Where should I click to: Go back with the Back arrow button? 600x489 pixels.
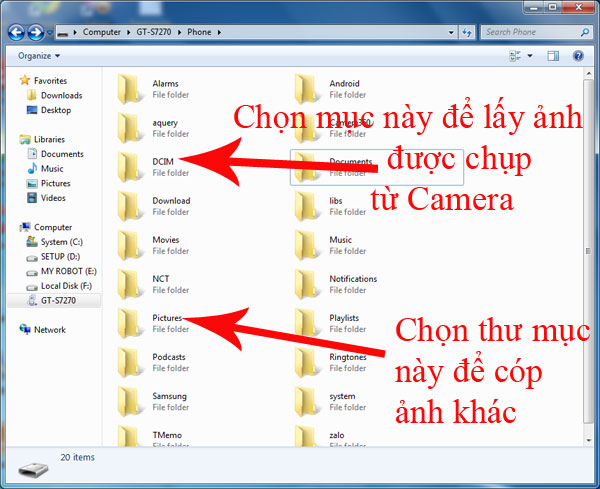click(x=16, y=33)
